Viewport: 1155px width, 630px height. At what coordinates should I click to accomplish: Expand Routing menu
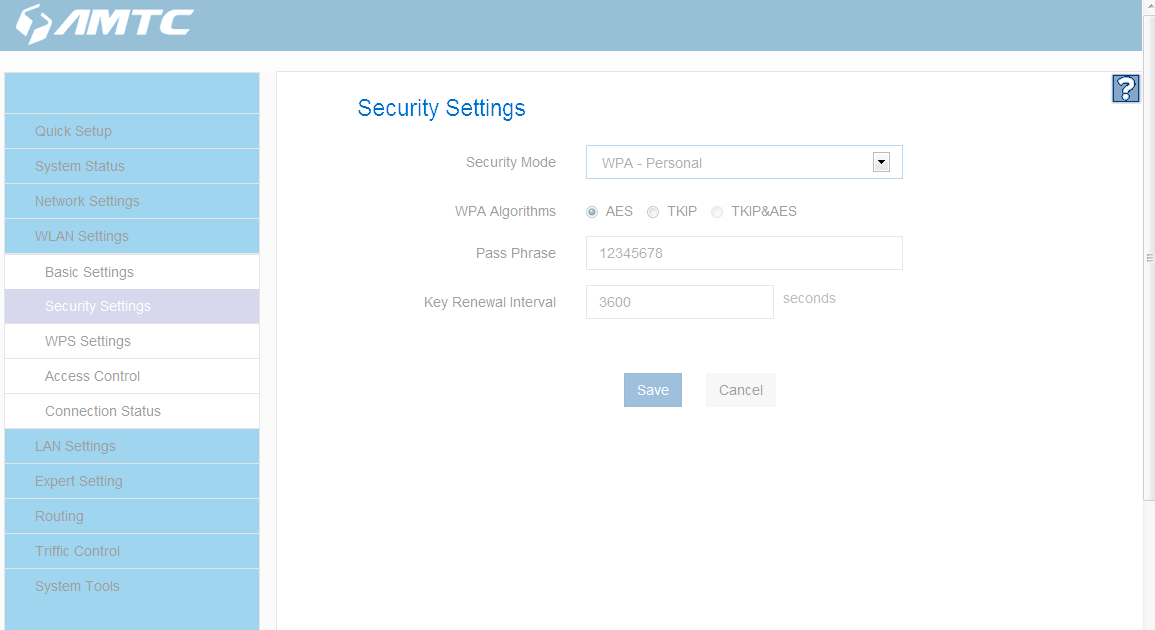click(132, 516)
